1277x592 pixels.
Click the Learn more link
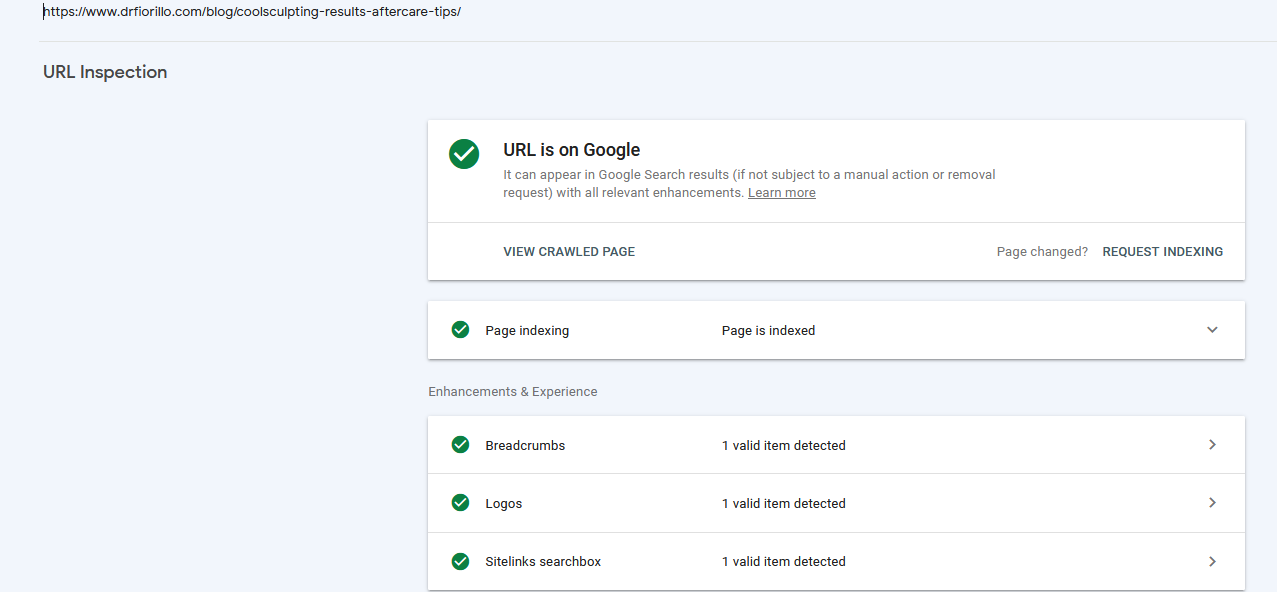(x=781, y=193)
